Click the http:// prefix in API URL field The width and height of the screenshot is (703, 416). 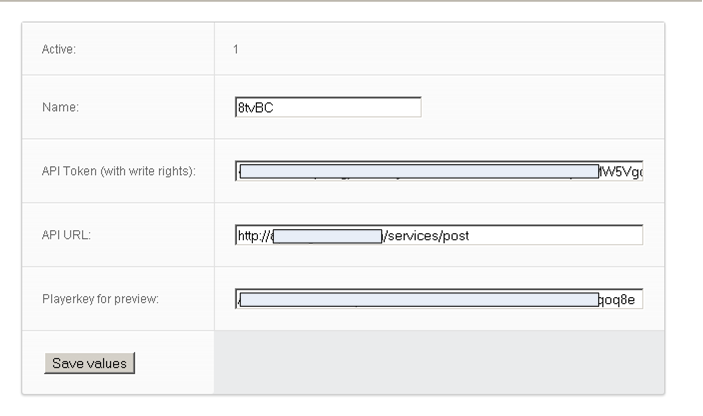252,235
